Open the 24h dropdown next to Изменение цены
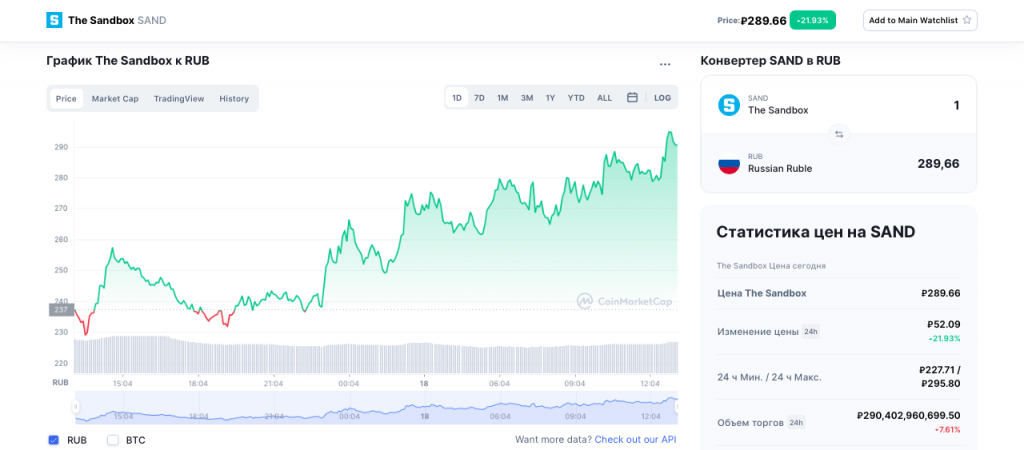The image size is (1024, 450). [810, 331]
